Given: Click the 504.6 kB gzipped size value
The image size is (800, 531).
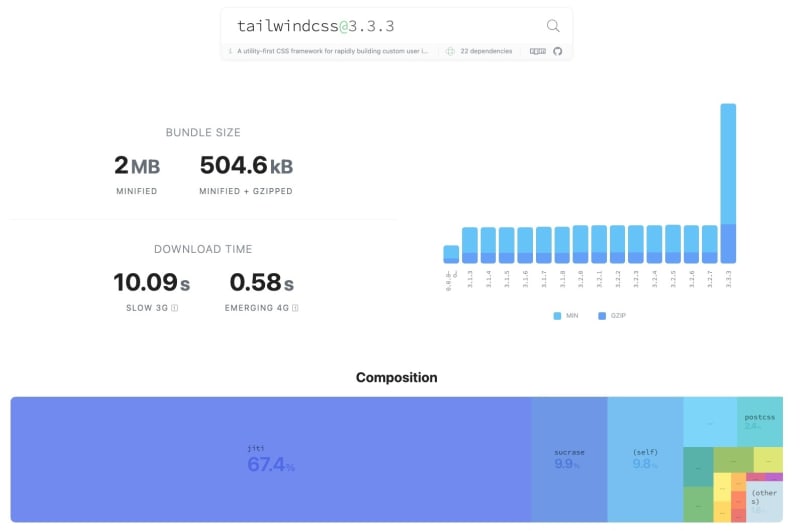Looking at the screenshot, I should [246, 165].
